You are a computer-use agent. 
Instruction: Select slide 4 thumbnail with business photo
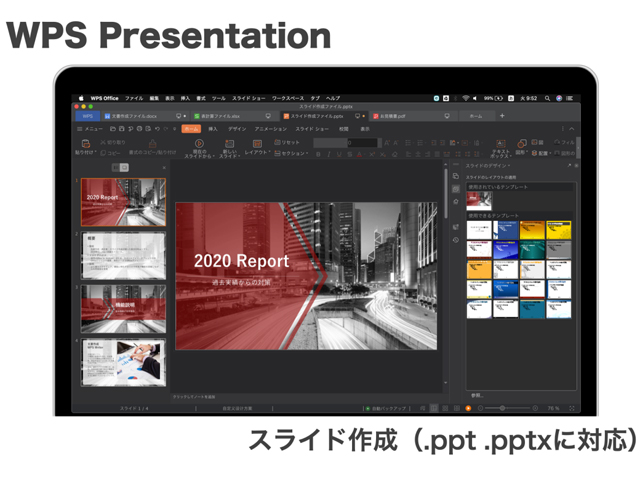[124, 362]
